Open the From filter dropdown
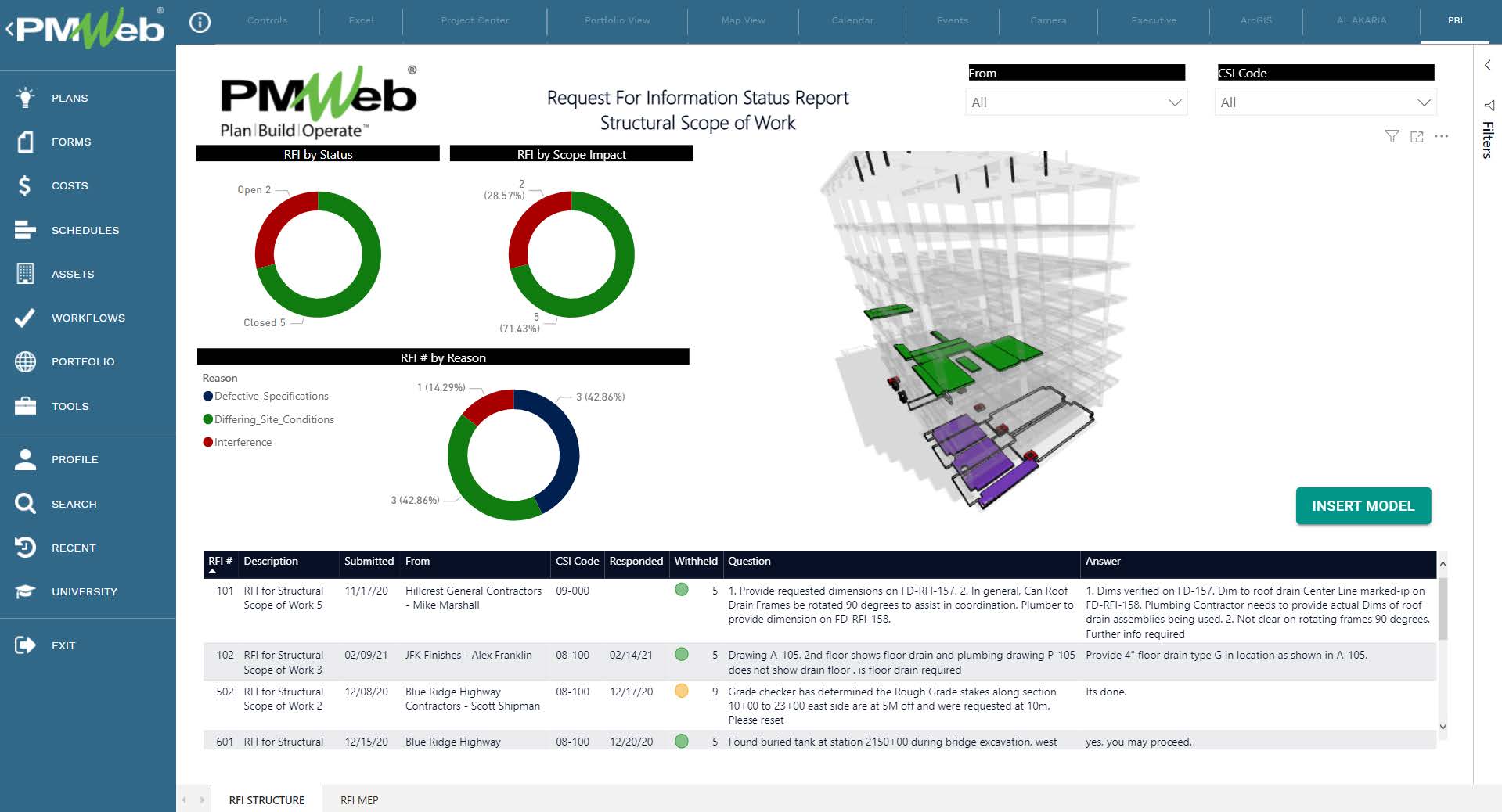Viewport: 1502px width, 812px height. [x=1076, y=102]
